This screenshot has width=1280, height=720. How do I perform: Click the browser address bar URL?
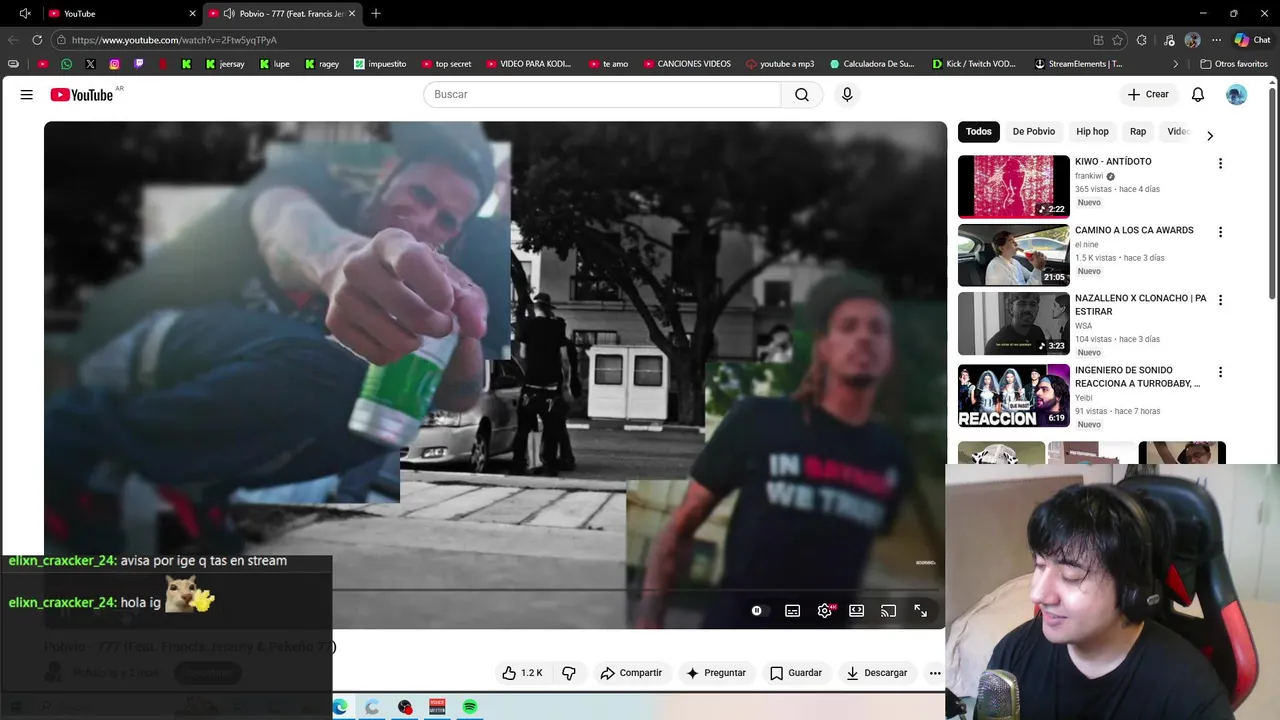click(174, 40)
